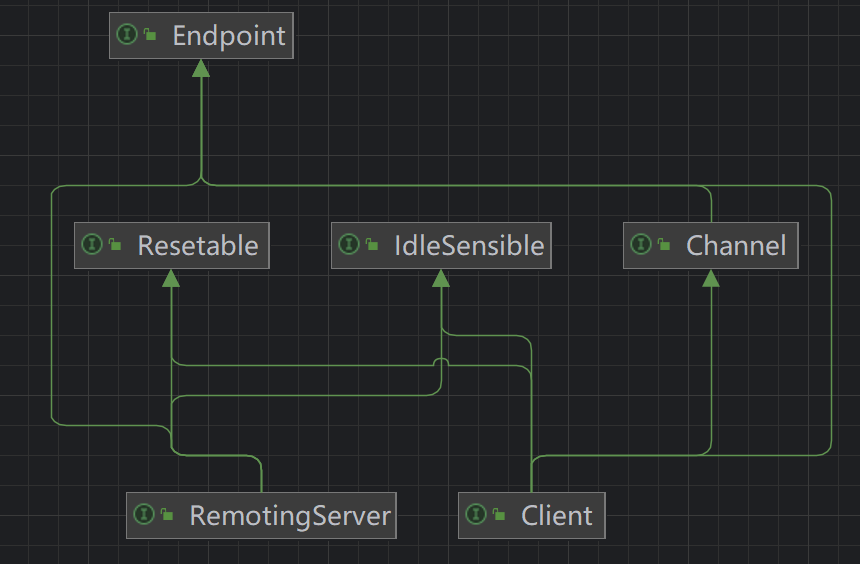Screen dimensions: 860x564
Task: Select the Resetable label text
Action: click(x=198, y=246)
